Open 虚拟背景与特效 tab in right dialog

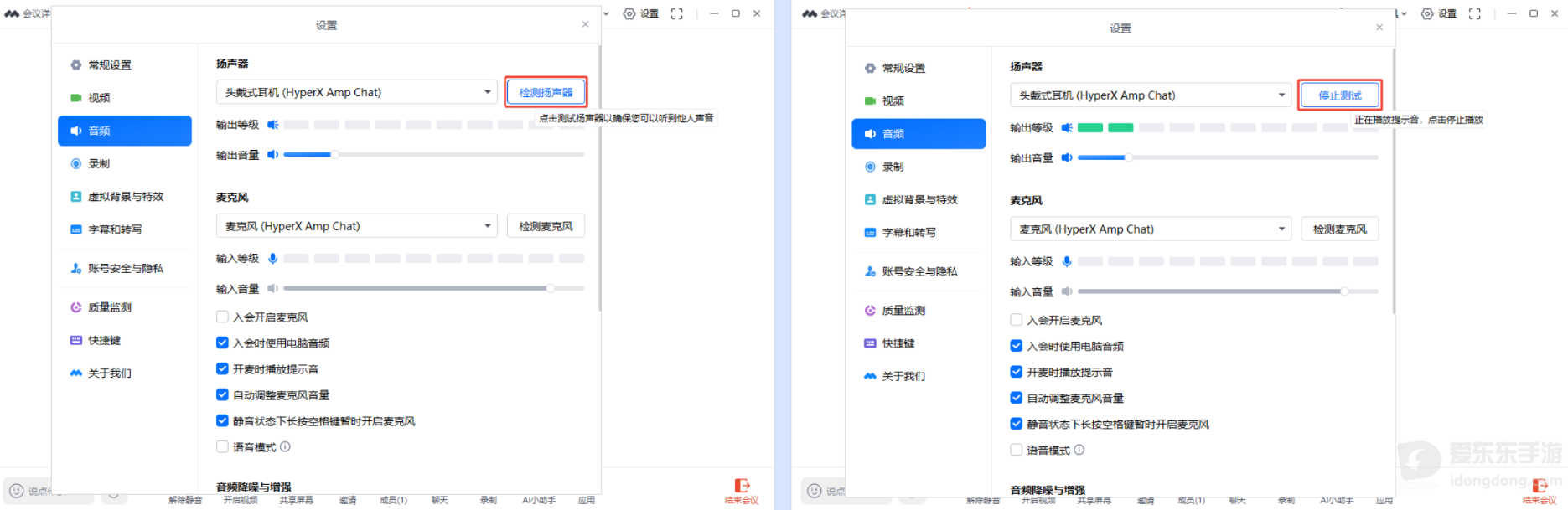919,200
